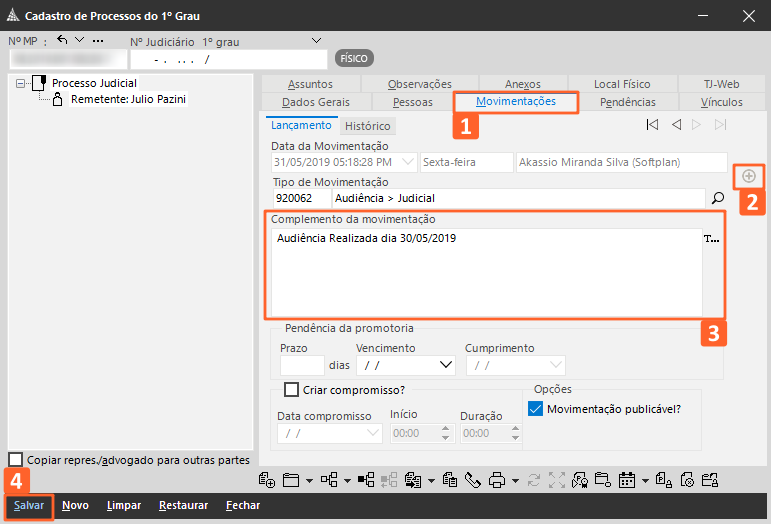Select Remetente: Julio Pazini in tree
771x524 pixels.
coord(128,99)
